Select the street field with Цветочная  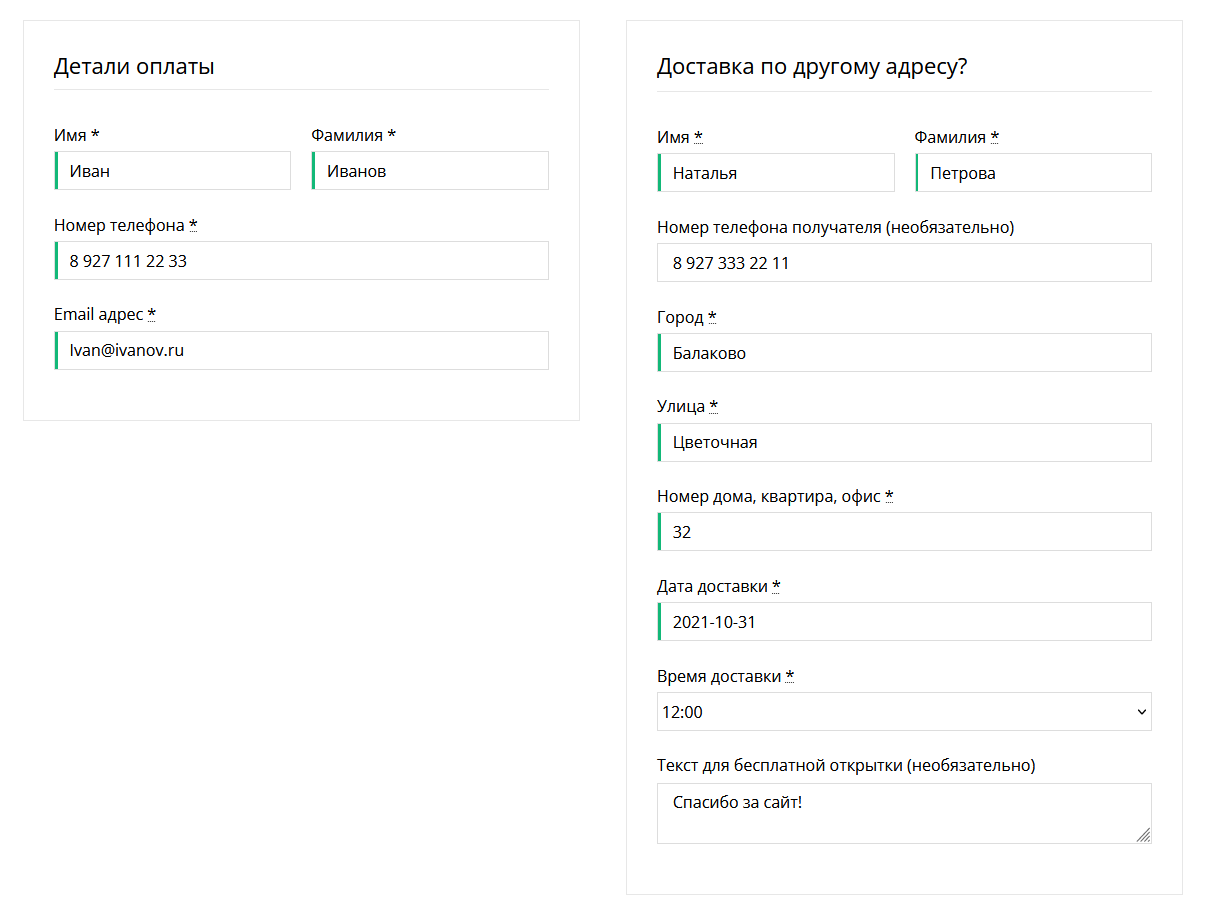point(904,442)
